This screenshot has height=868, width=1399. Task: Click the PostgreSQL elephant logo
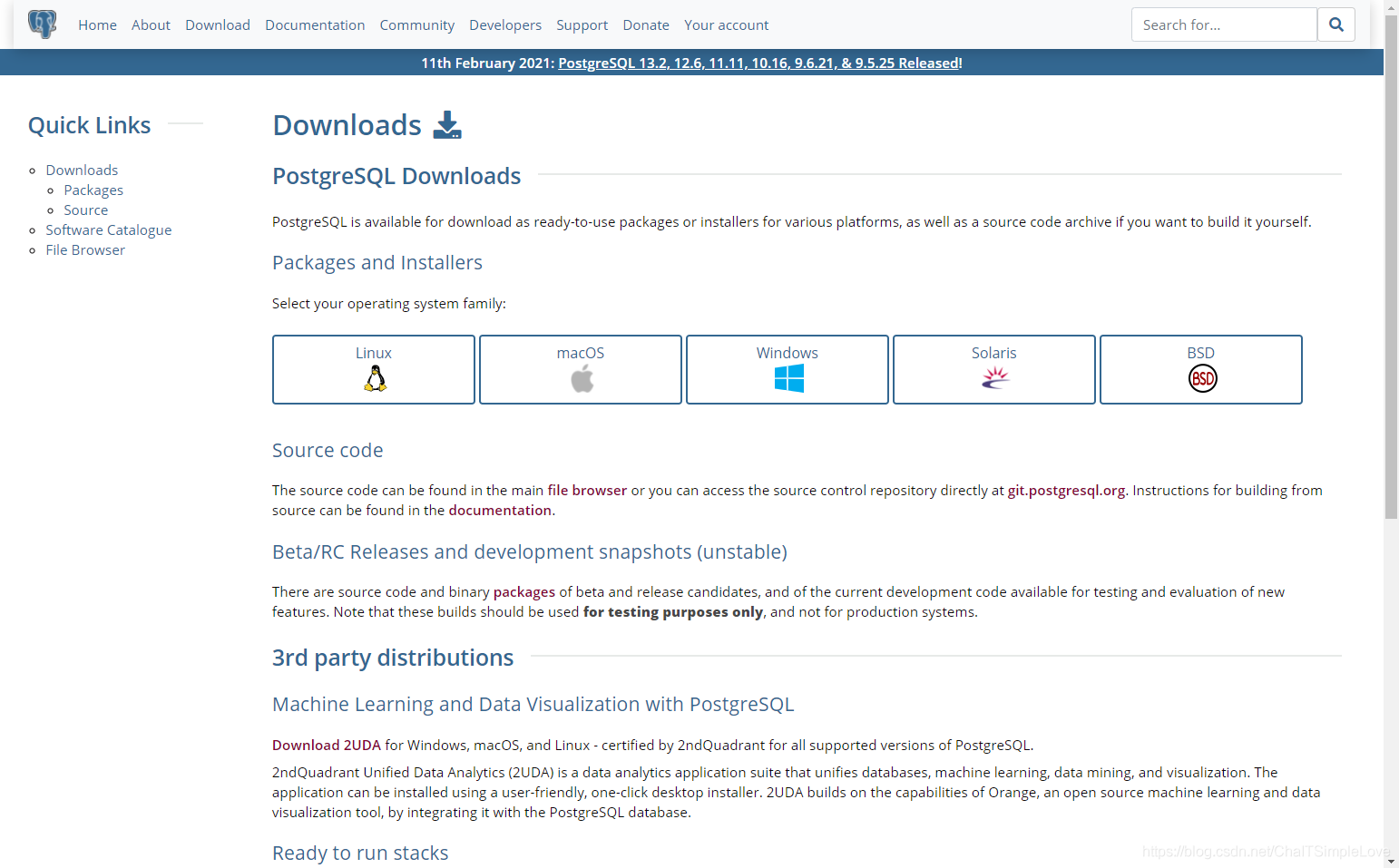(42, 24)
